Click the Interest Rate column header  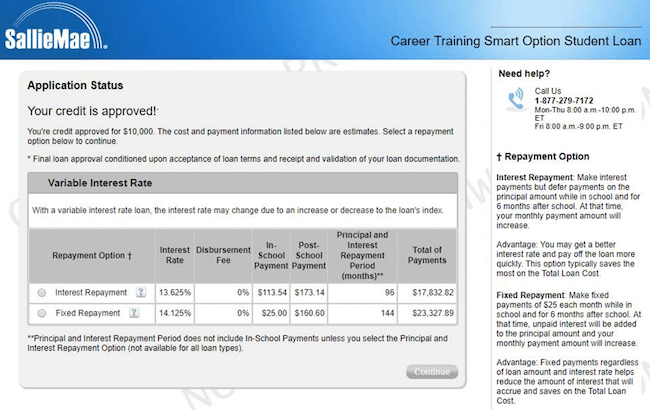pos(175,255)
